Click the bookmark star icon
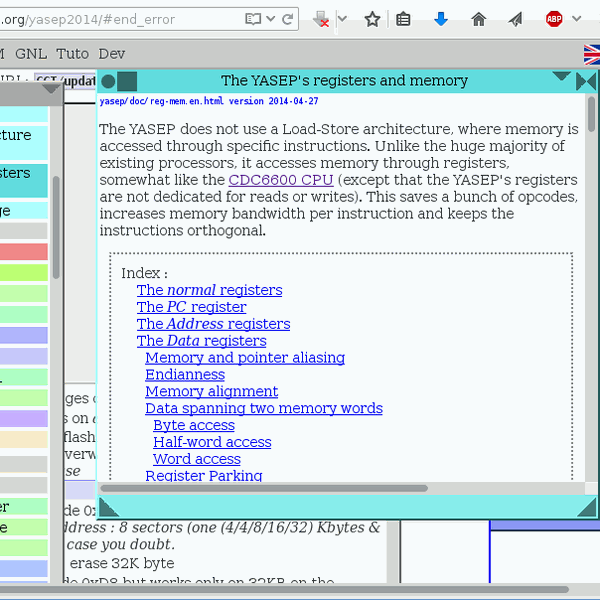Screen dimensions: 600x600 coord(372,19)
